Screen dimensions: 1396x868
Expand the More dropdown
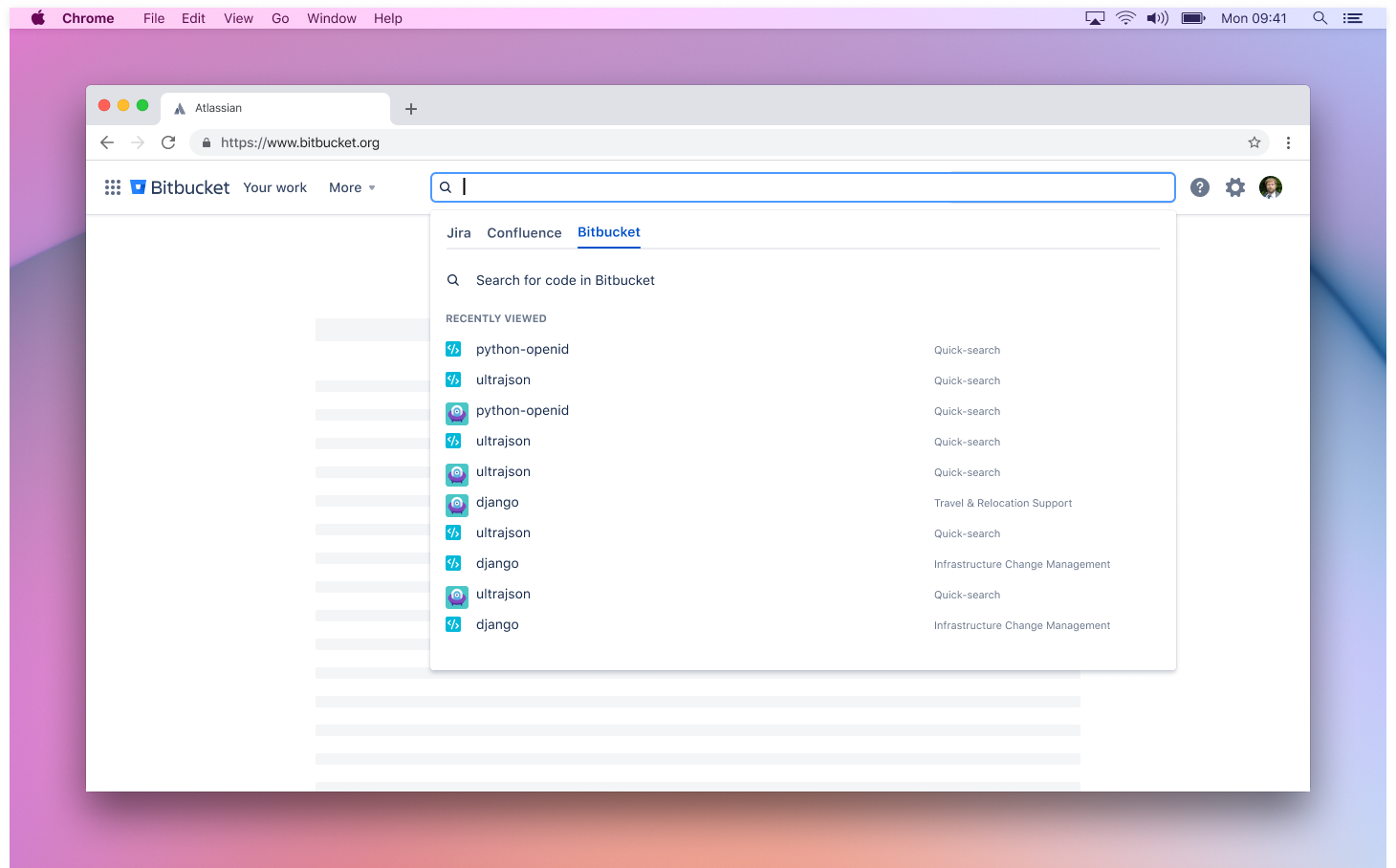[352, 187]
